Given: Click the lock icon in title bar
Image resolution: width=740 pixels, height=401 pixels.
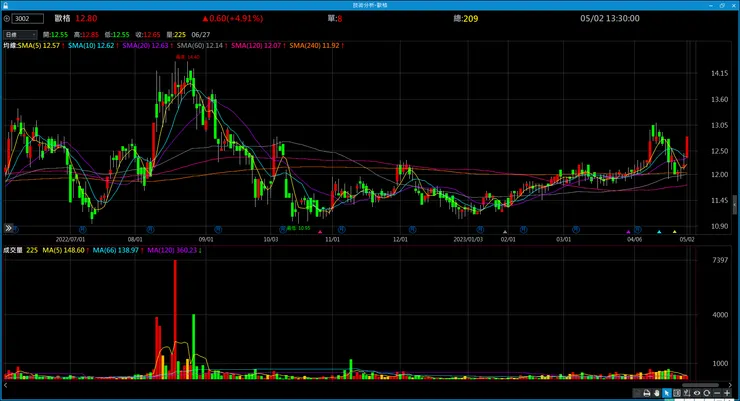Looking at the screenshot, I should coord(5,5).
